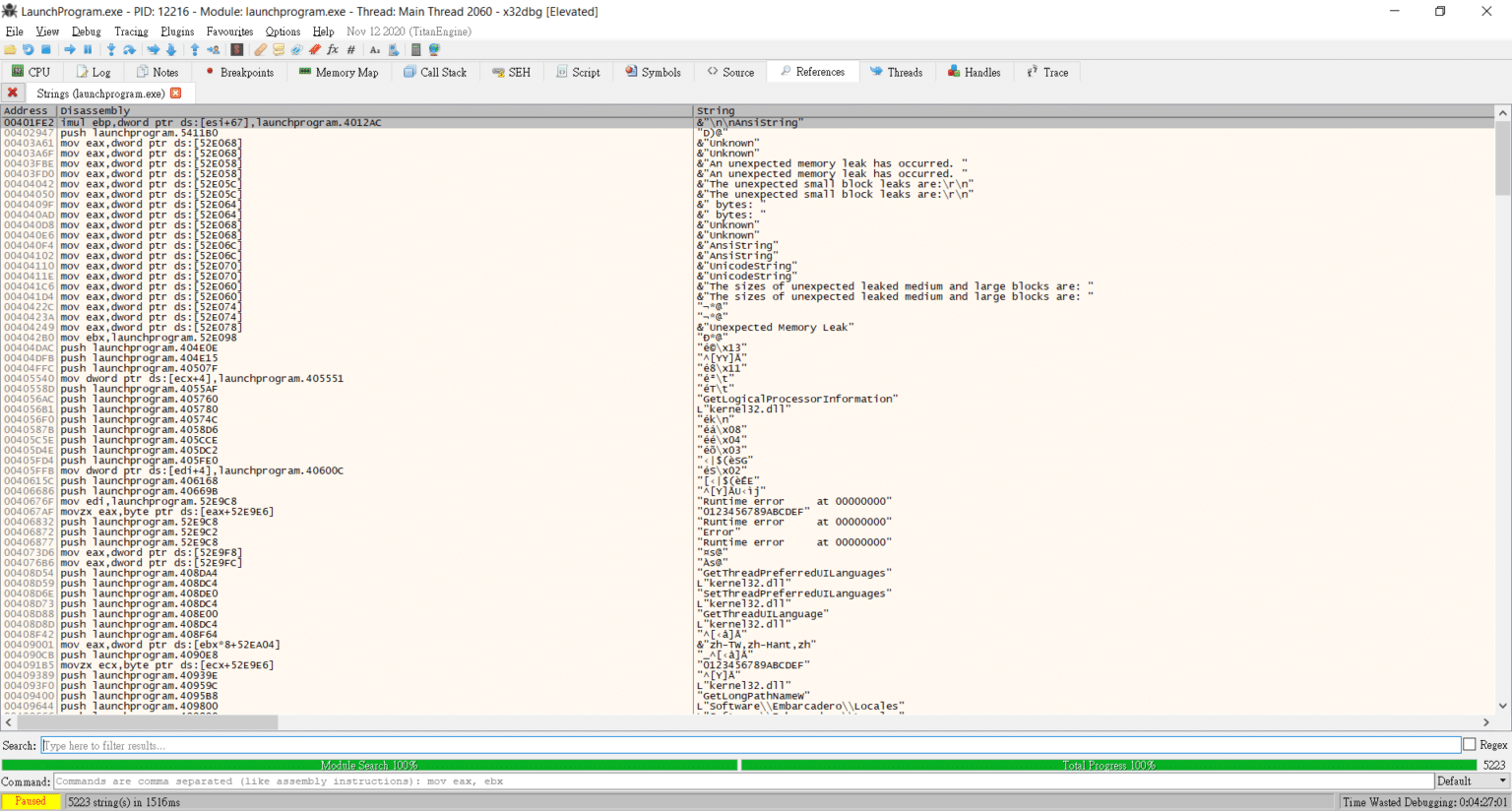Close the Strings (launchprogram.exe) tab
1512x811 pixels.
point(176,94)
